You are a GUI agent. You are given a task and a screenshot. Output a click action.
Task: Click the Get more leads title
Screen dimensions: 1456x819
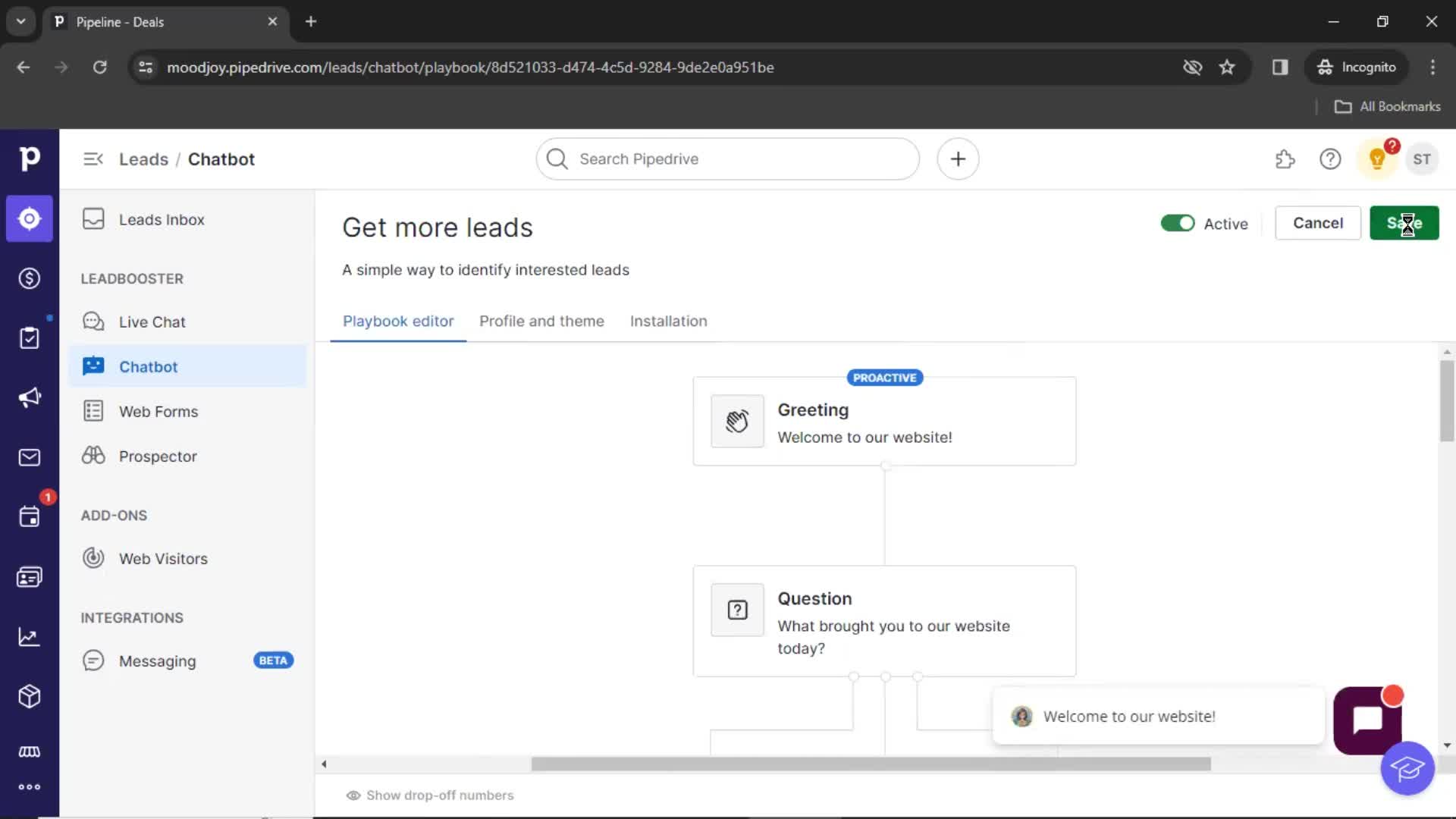coord(438,227)
